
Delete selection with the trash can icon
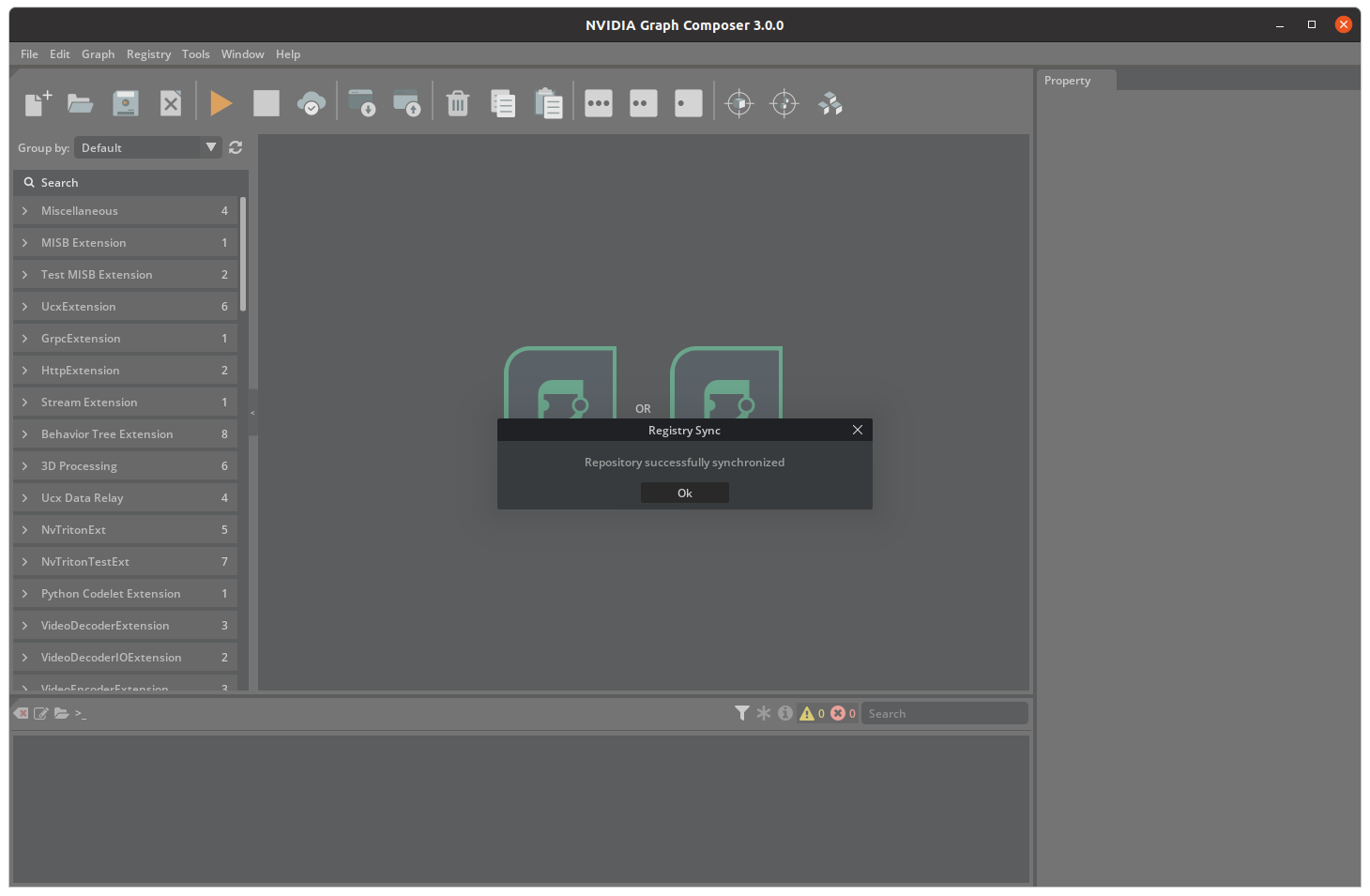[458, 103]
